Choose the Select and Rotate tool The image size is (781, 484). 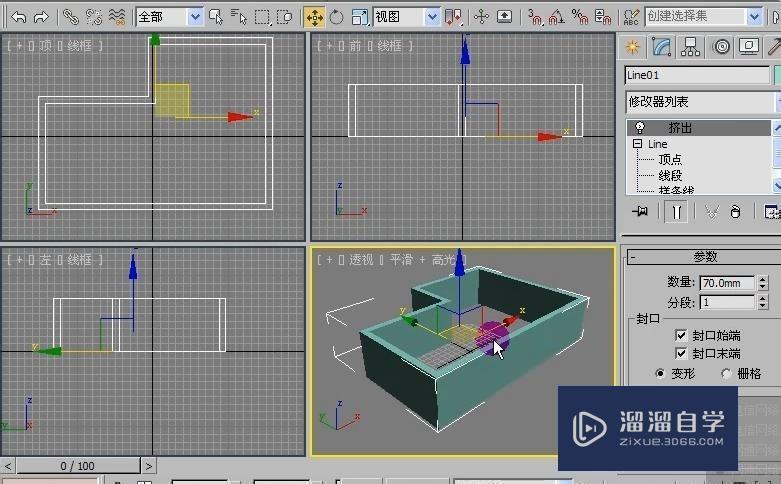(x=336, y=17)
